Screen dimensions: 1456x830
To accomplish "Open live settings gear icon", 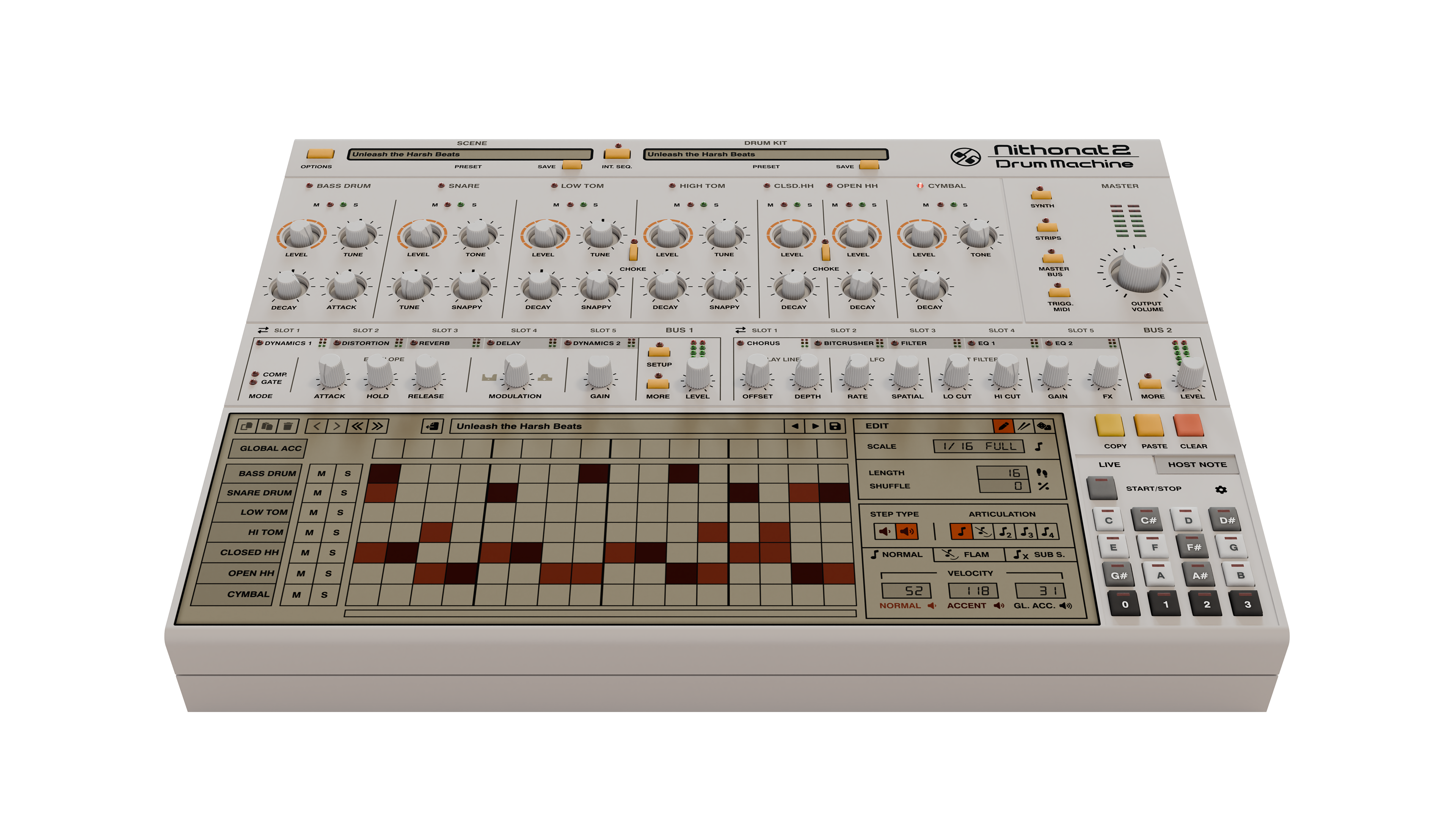I will tap(1221, 489).
